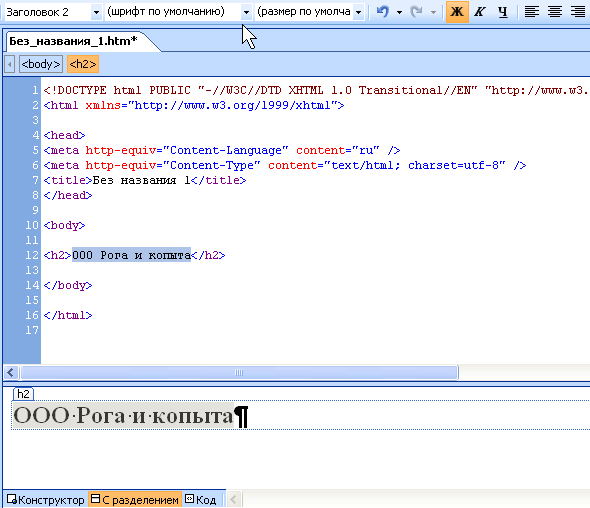Expand the Redo history dropdown arrow
Viewport: 590px width, 508px height.
click(x=433, y=12)
